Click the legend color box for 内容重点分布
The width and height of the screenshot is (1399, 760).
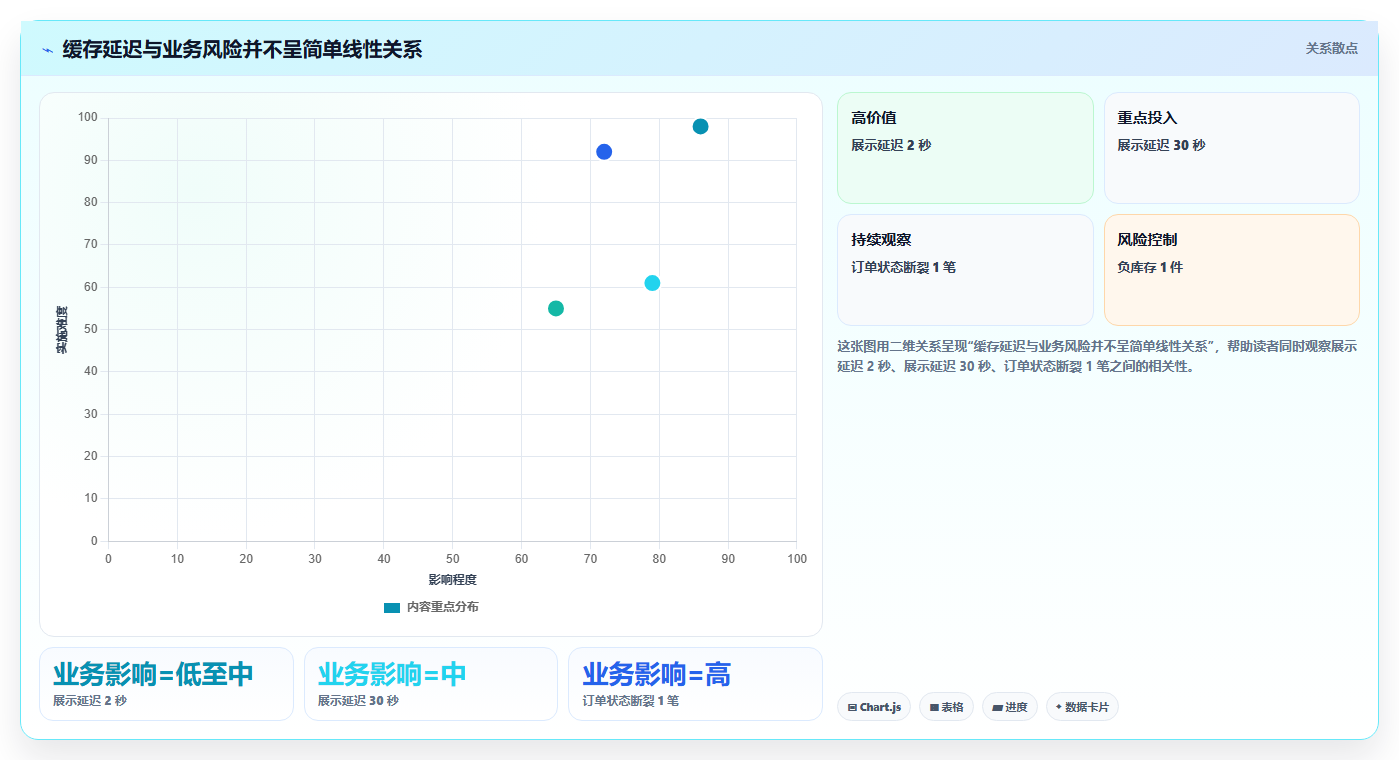(392, 608)
